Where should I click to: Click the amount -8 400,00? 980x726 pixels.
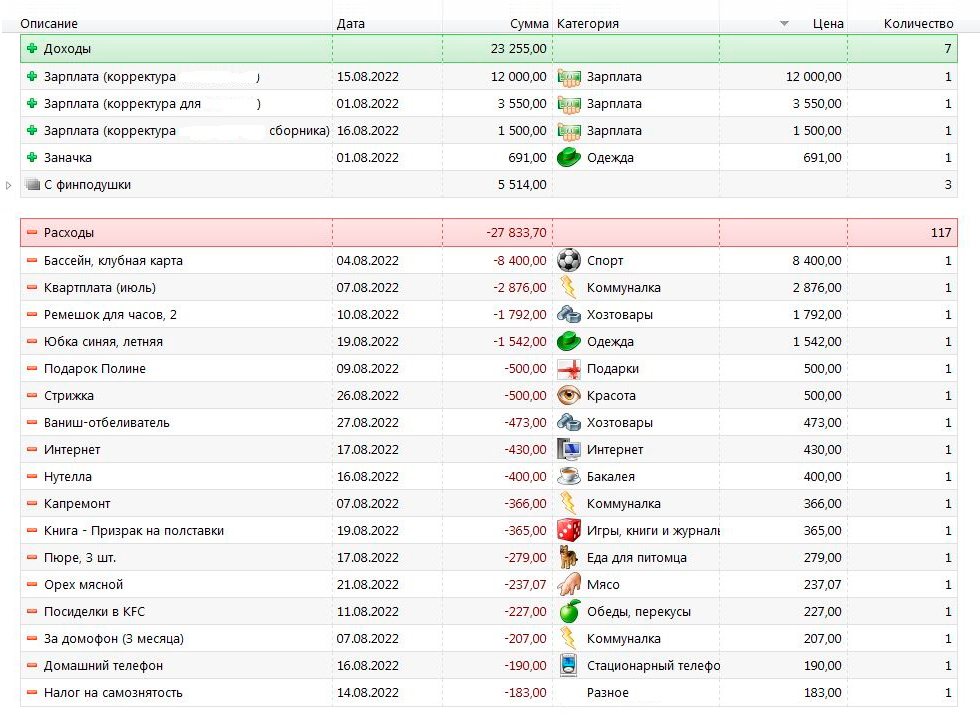pyautogui.click(x=519, y=261)
